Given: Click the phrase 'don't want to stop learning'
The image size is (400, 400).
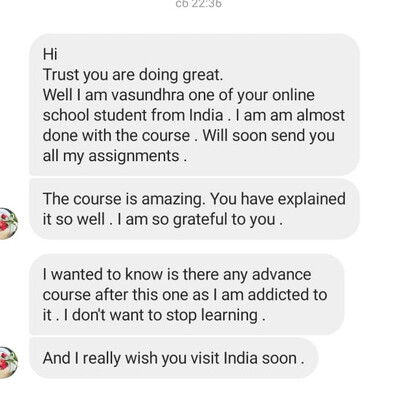Looking at the screenshot, I should tap(165, 316).
